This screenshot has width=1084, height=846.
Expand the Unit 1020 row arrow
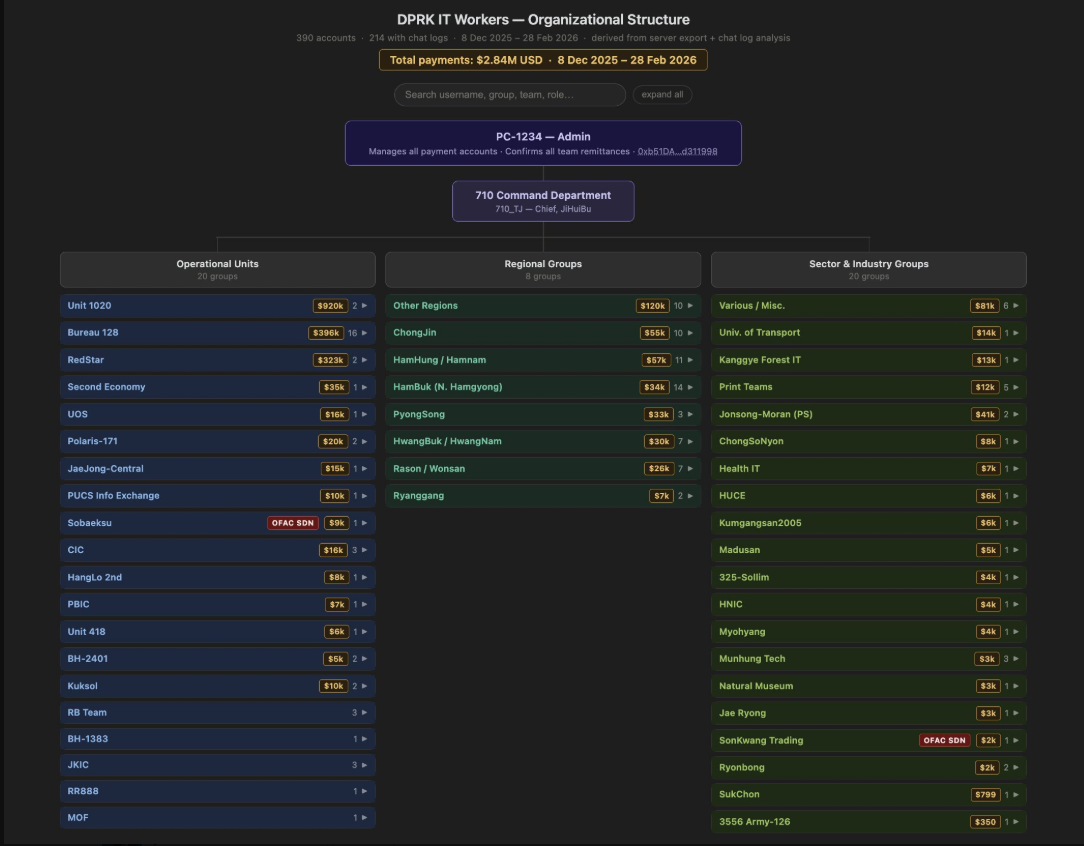364,306
